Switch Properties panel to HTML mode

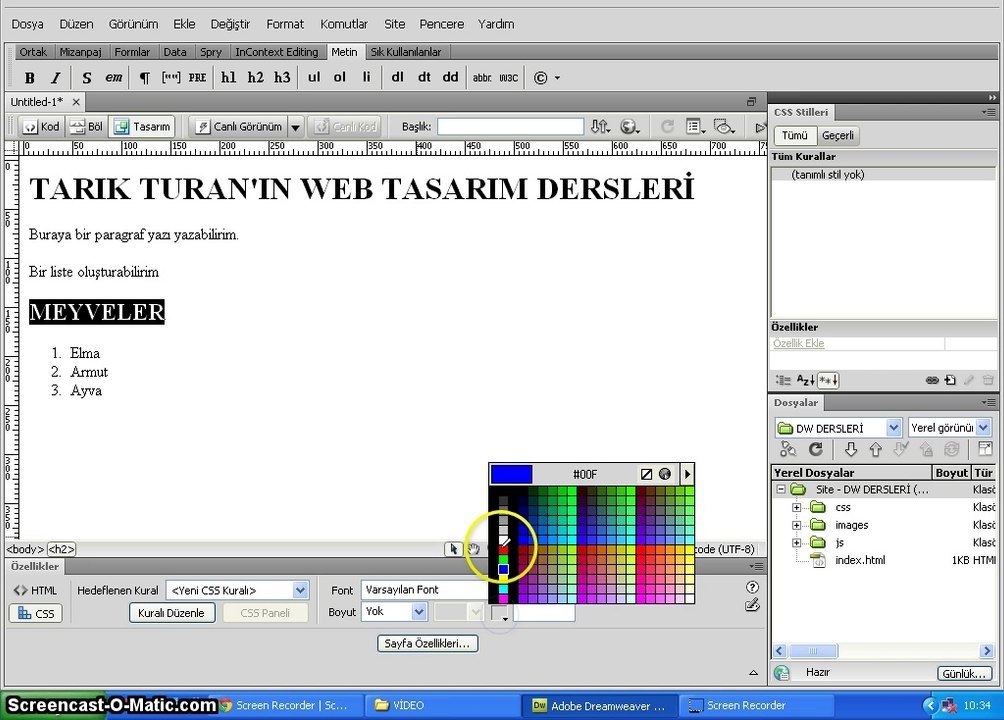pyautogui.click(x=35, y=591)
